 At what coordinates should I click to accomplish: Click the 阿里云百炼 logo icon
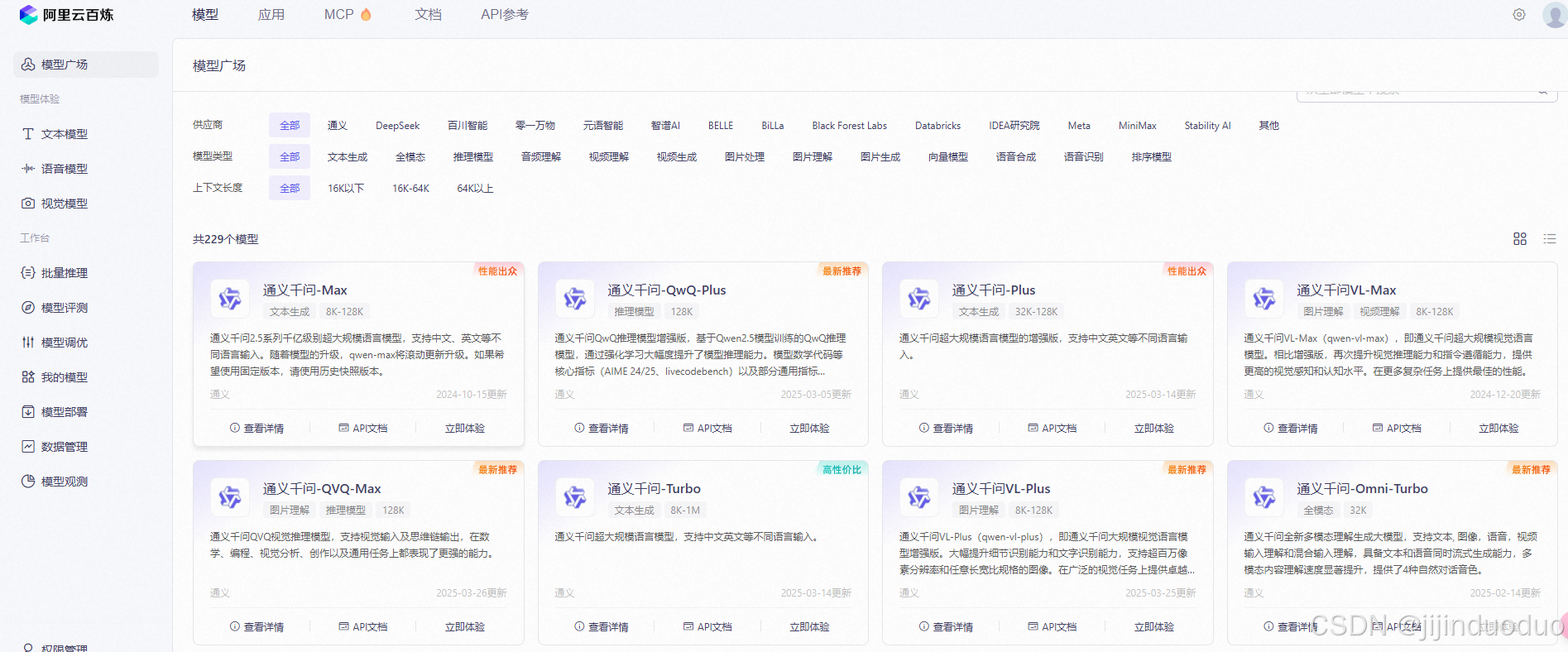(28, 15)
